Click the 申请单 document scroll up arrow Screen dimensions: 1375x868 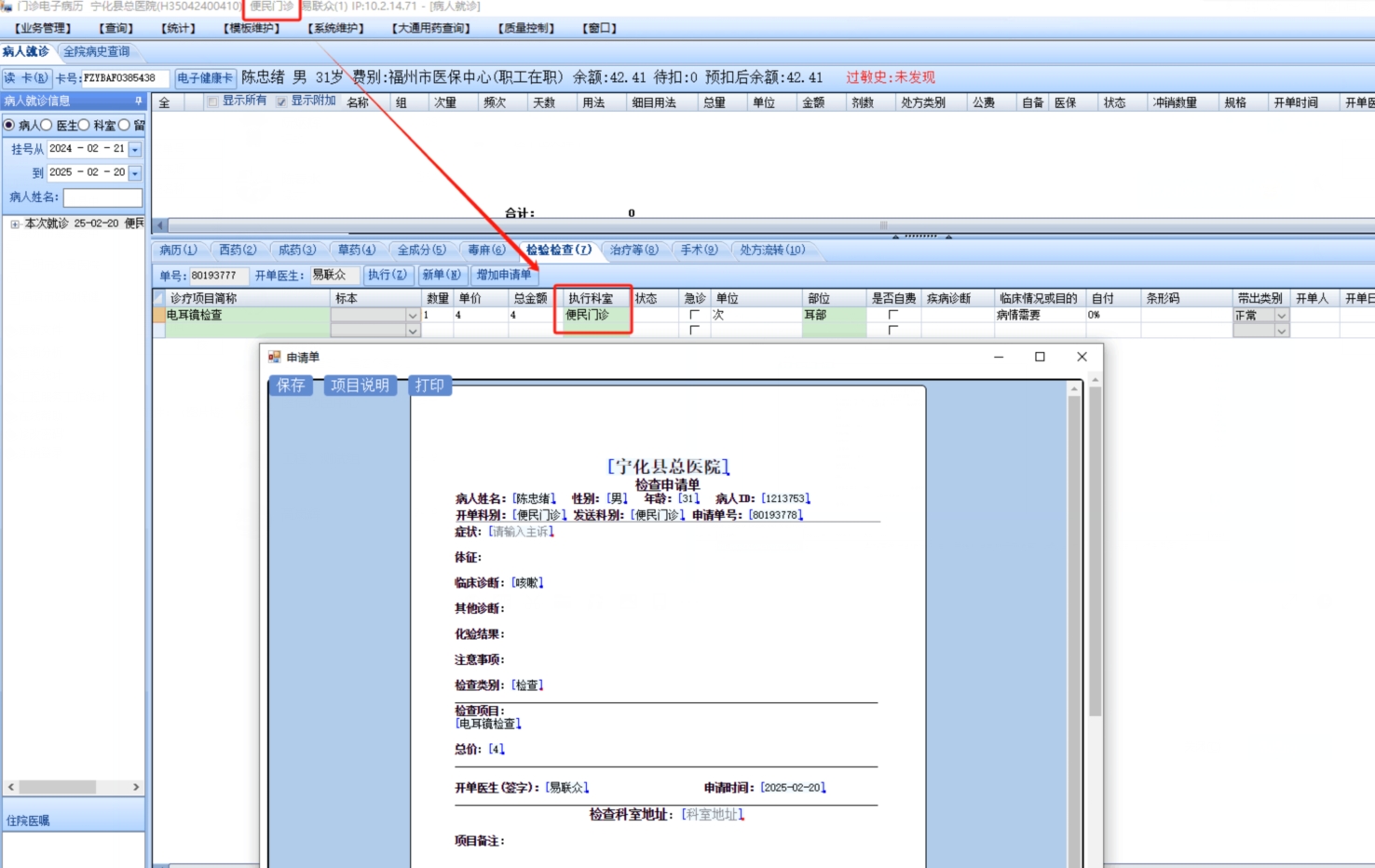pos(1074,388)
